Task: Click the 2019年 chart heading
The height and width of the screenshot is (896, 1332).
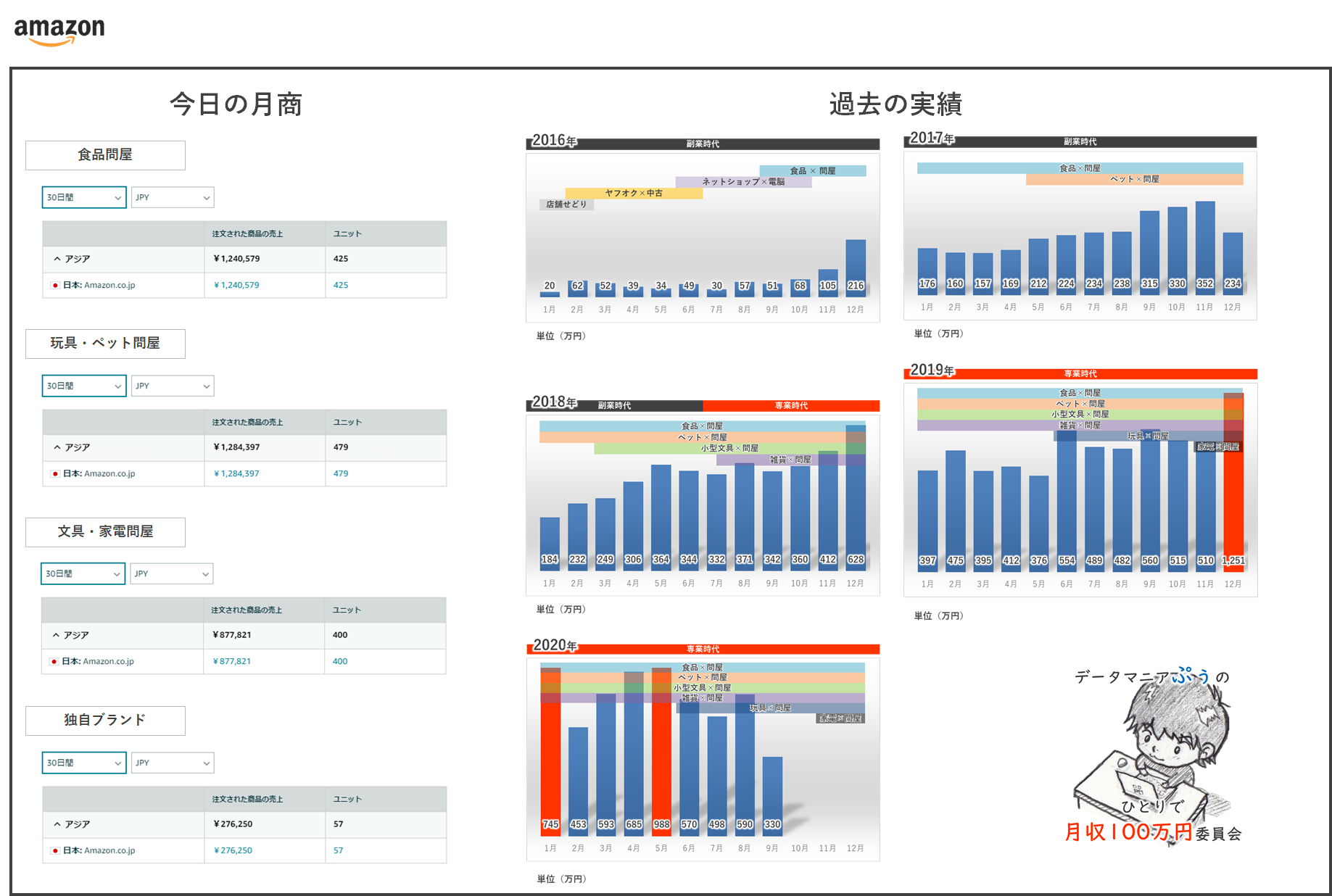Action: click(932, 370)
